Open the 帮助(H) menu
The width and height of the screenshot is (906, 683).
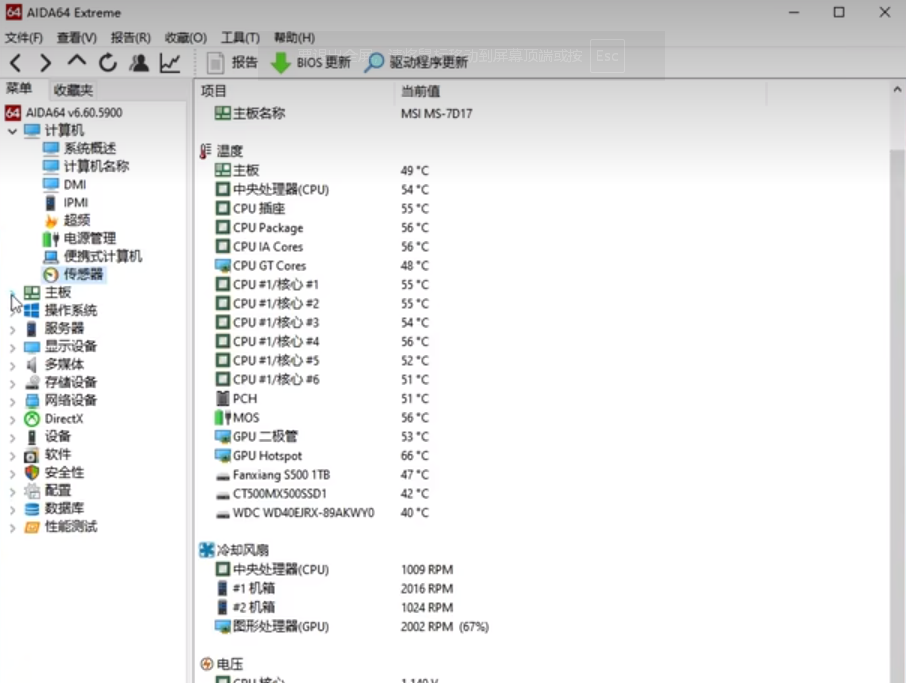pos(294,38)
